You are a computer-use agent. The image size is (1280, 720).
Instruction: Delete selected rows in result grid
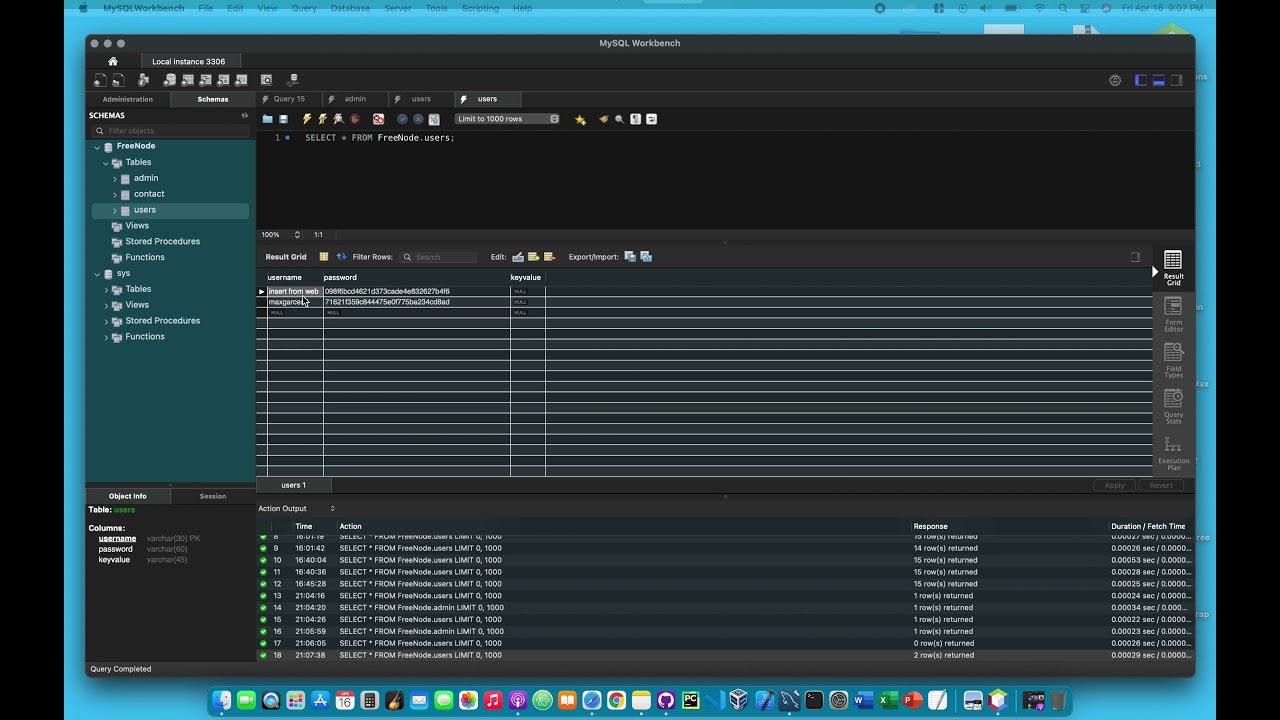pos(549,257)
